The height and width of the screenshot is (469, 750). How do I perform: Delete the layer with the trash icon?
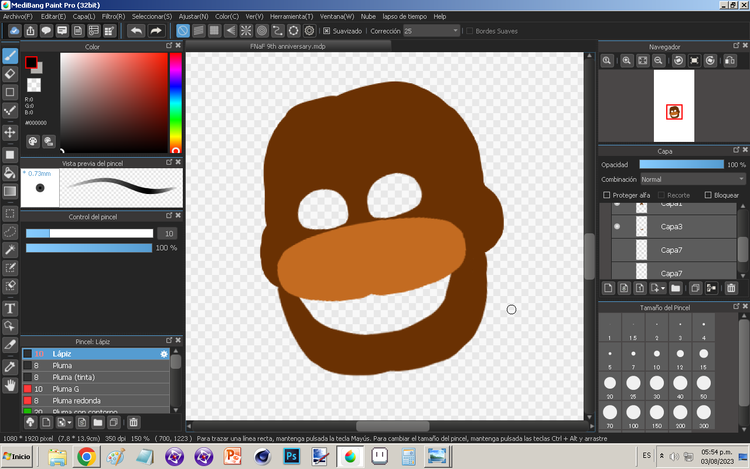(731, 288)
